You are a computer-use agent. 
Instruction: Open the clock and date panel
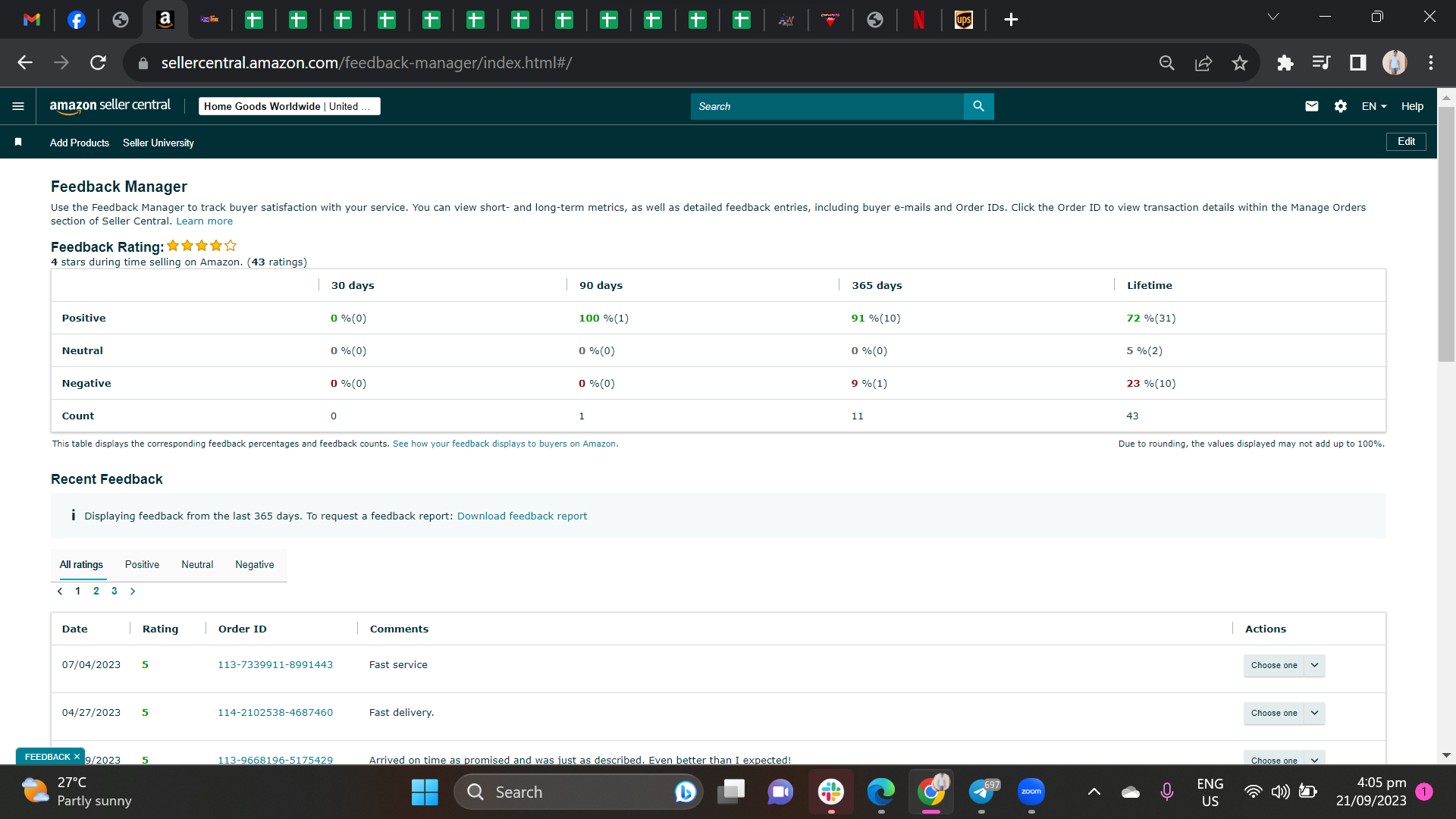(x=1371, y=792)
